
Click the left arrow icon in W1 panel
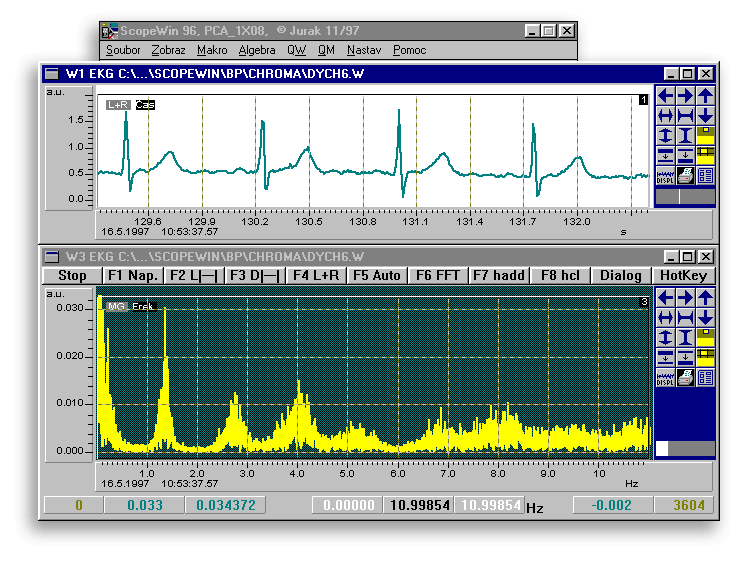coord(665,96)
